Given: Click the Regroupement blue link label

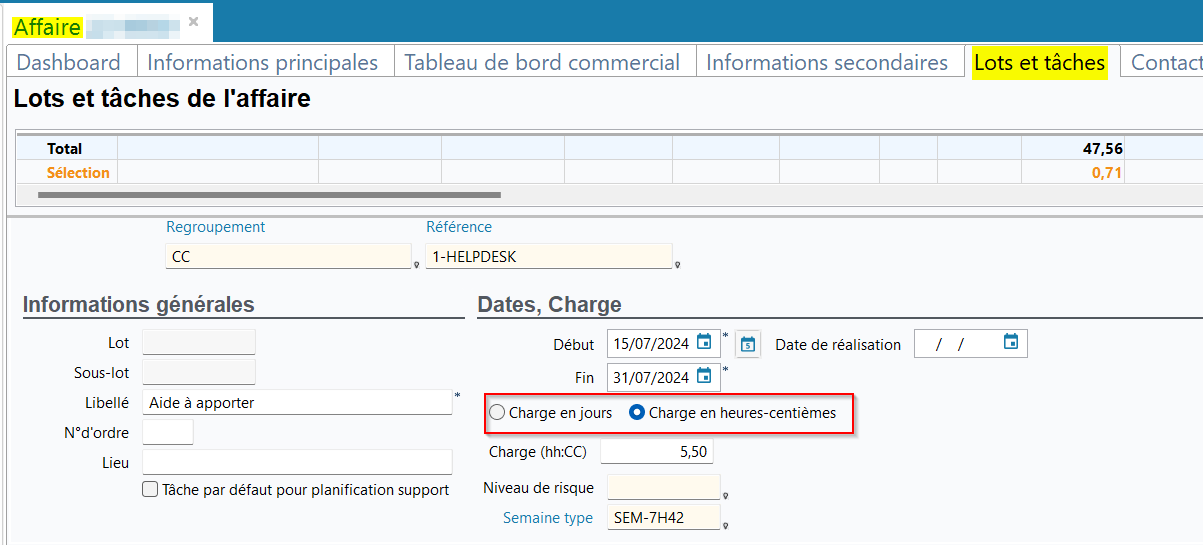Looking at the screenshot, I should coord(215,227).
